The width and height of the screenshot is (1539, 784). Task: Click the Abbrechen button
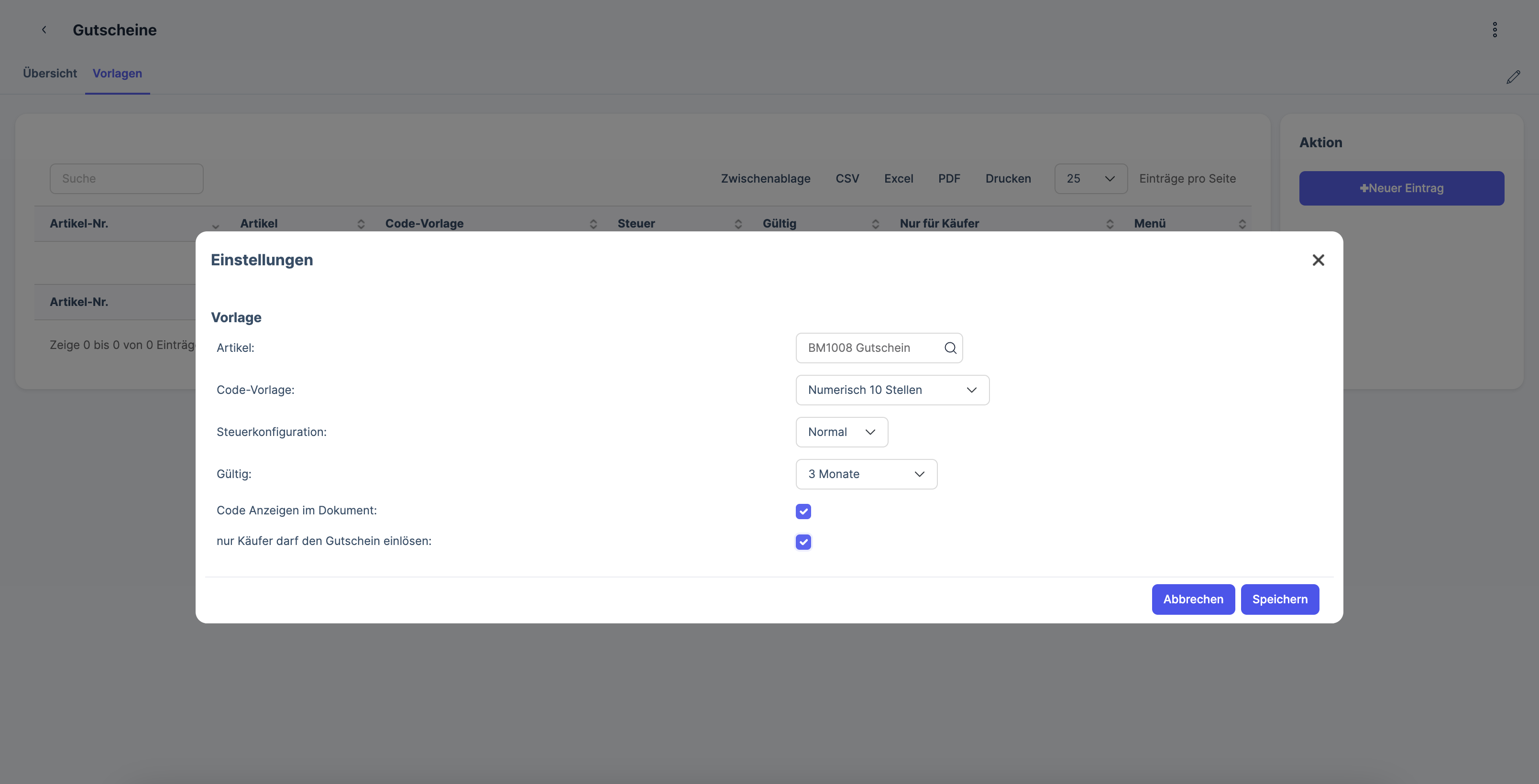(1192, 599)
